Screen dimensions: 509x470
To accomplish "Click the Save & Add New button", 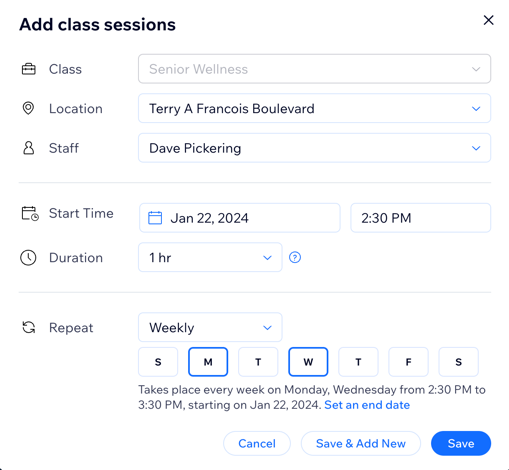I will (361, 443).
